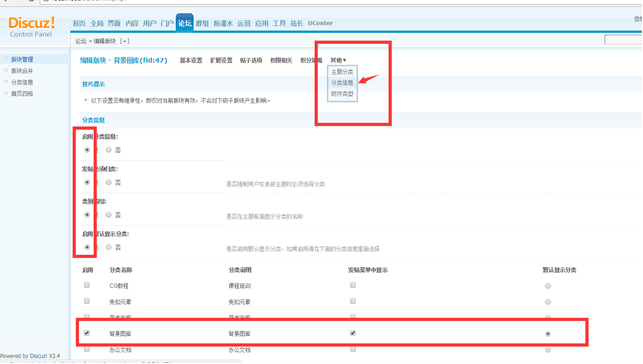
Task: Switch to the 界面 navigation tab
Action: [114, 23]
